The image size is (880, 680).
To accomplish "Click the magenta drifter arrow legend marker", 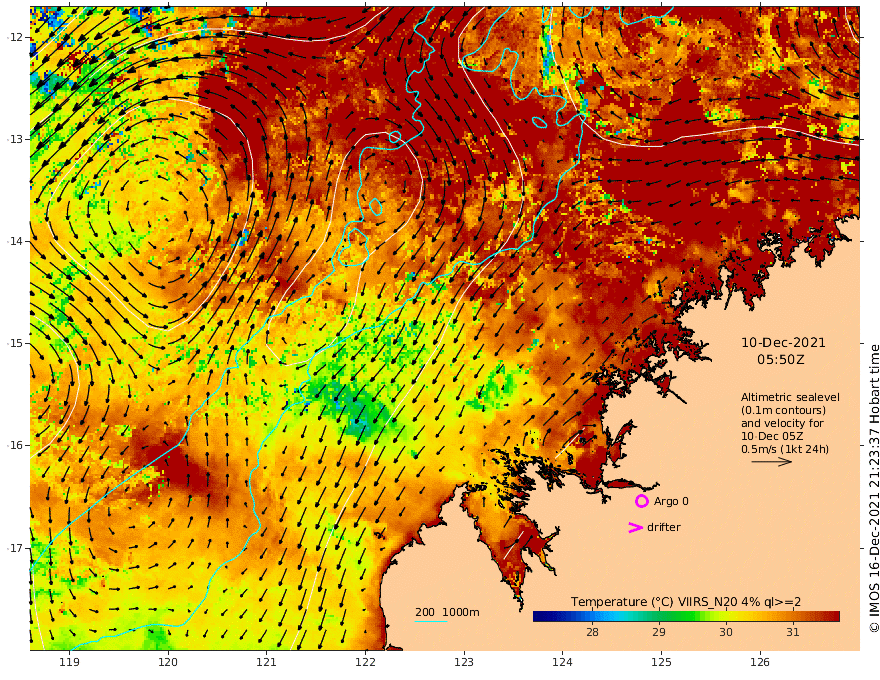I will (635, 527).
